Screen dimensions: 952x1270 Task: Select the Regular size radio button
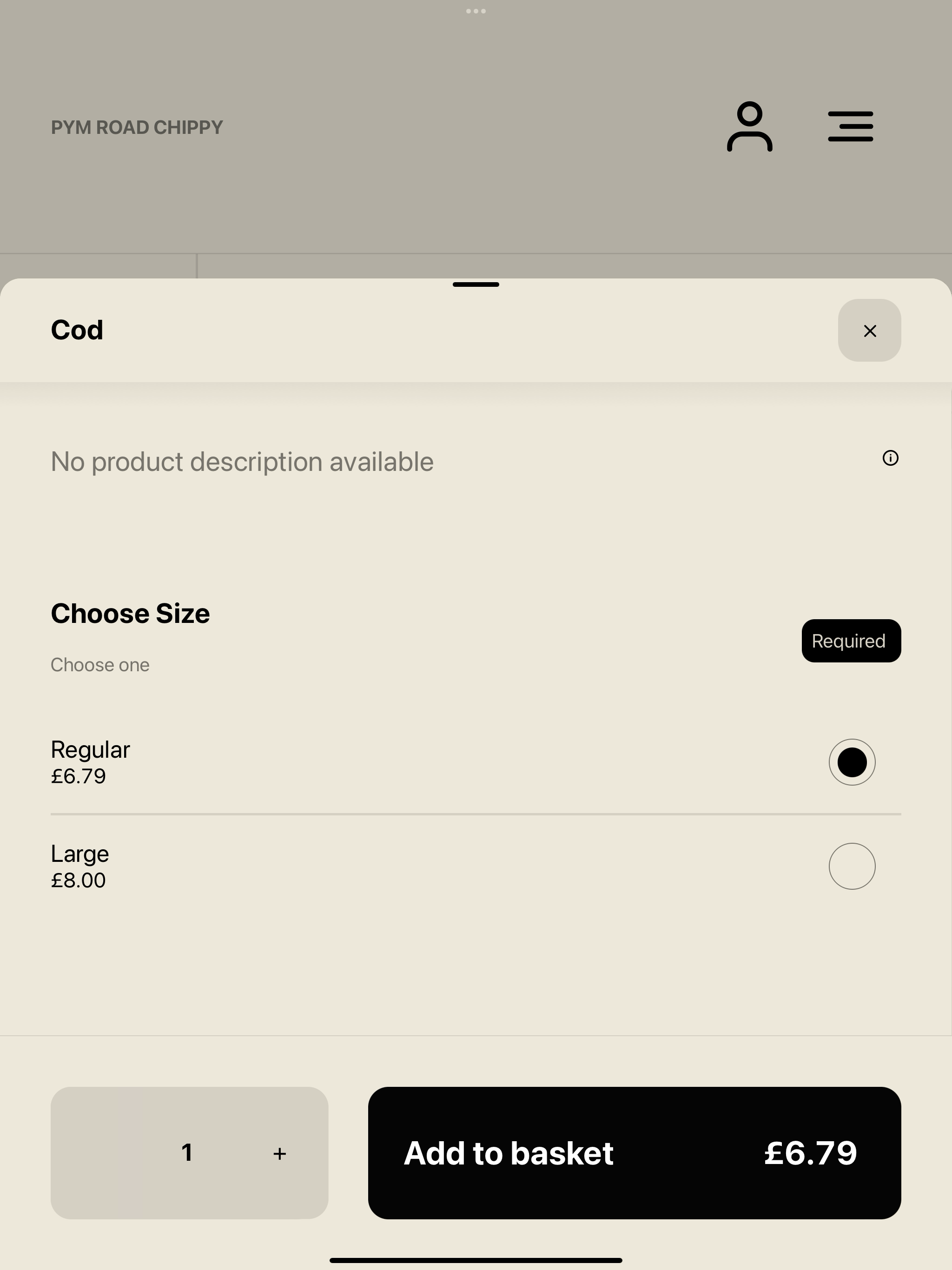[x=852, y=762]
